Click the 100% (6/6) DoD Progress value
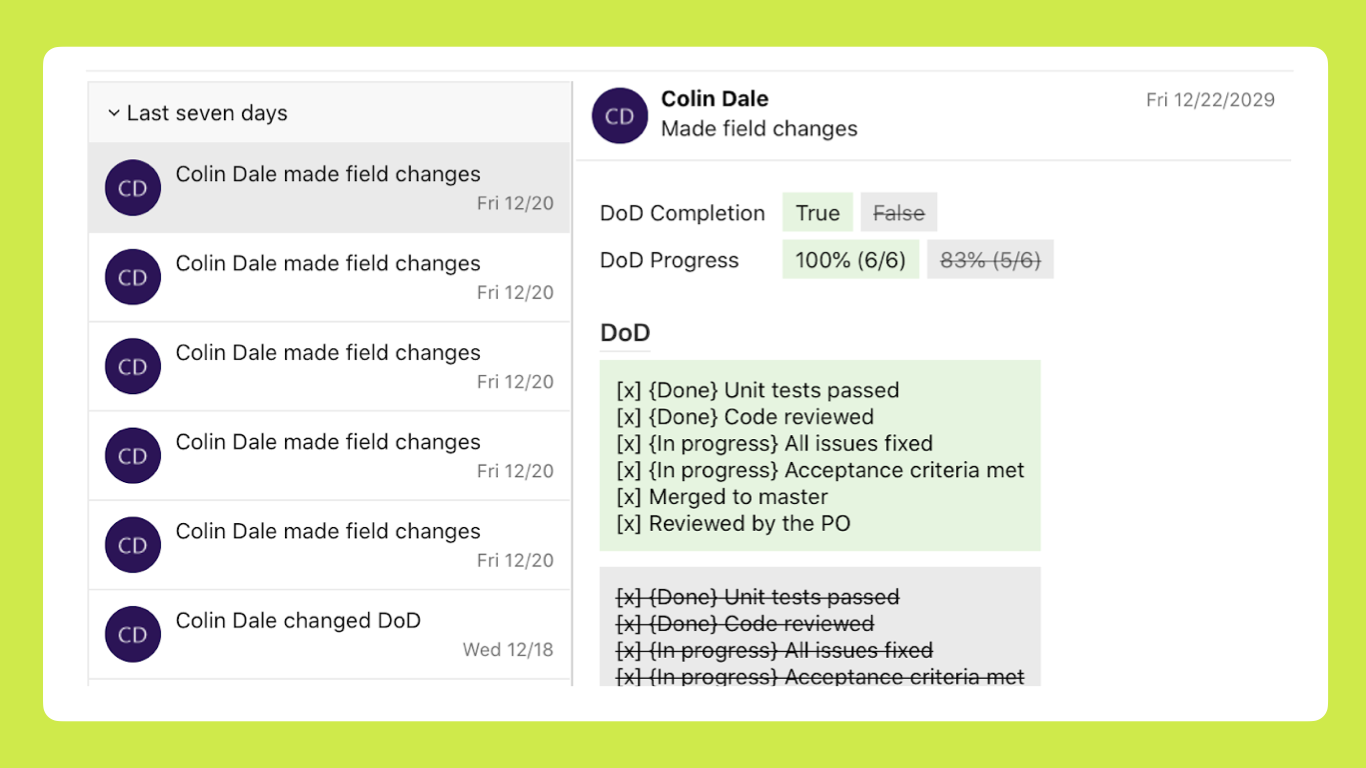This screenshot has width=1366, height=768. coord(850,260)
